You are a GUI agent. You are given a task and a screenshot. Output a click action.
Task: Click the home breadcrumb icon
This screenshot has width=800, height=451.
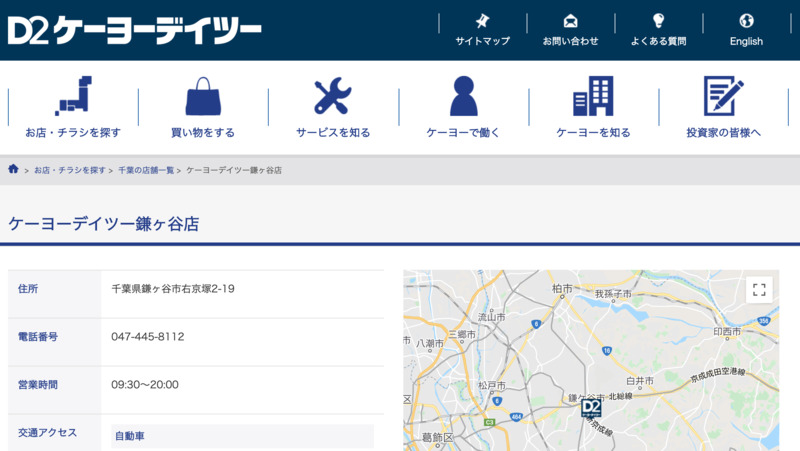pos(14,170)
